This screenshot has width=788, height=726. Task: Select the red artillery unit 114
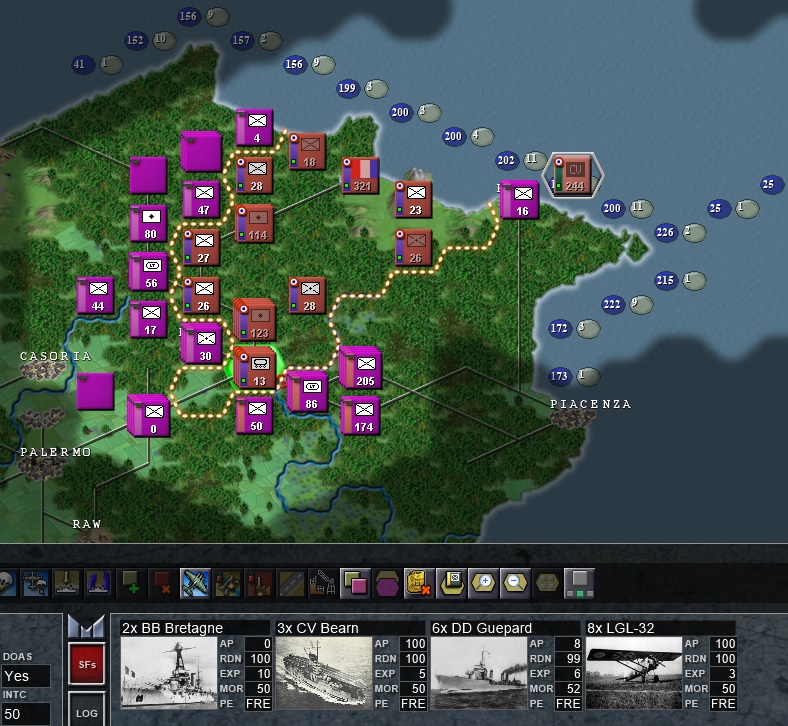pos(254,224)
